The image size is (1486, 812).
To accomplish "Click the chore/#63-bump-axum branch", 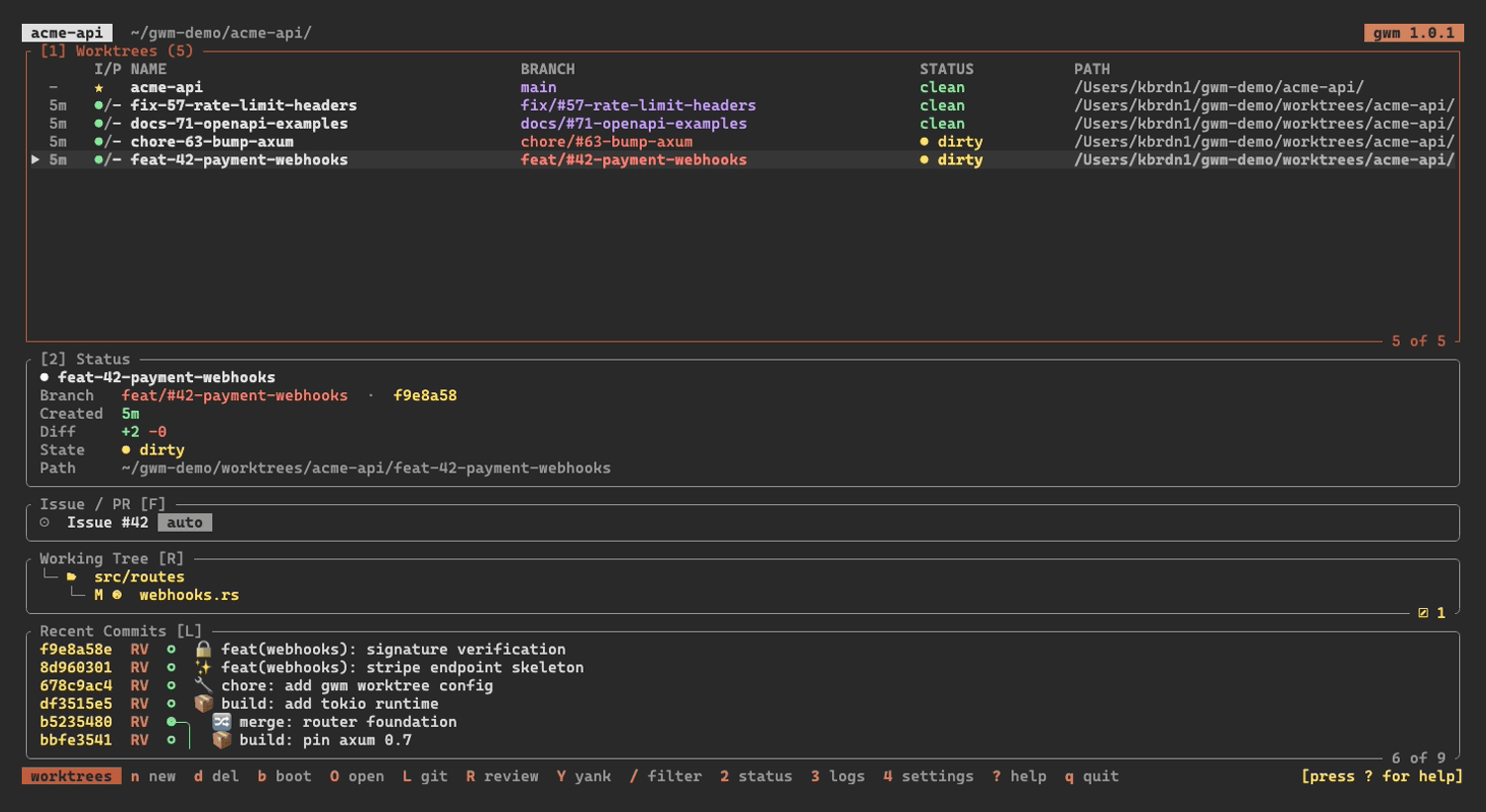I will pyautogui.click(x=606, y=142).
